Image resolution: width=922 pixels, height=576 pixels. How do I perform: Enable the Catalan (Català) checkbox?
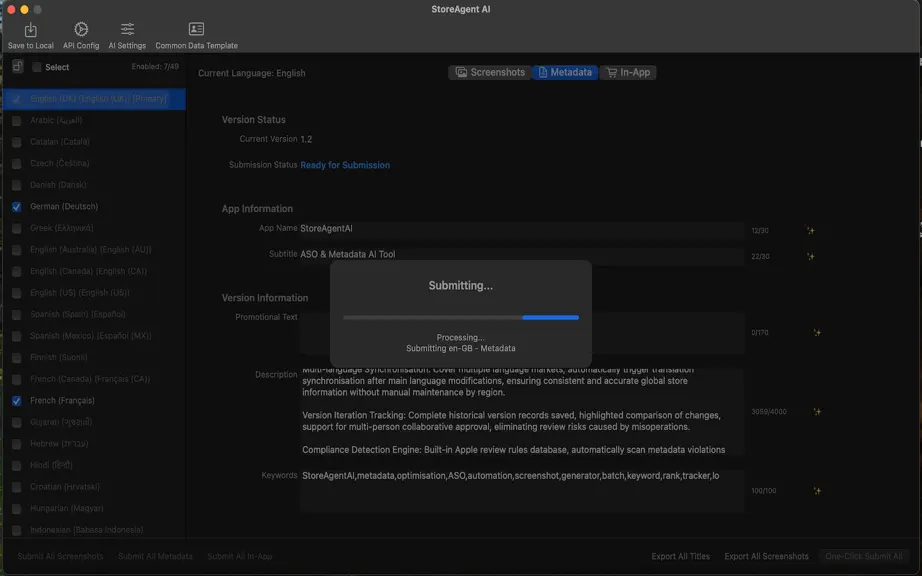pyautogui.click(x=16, y=142)
